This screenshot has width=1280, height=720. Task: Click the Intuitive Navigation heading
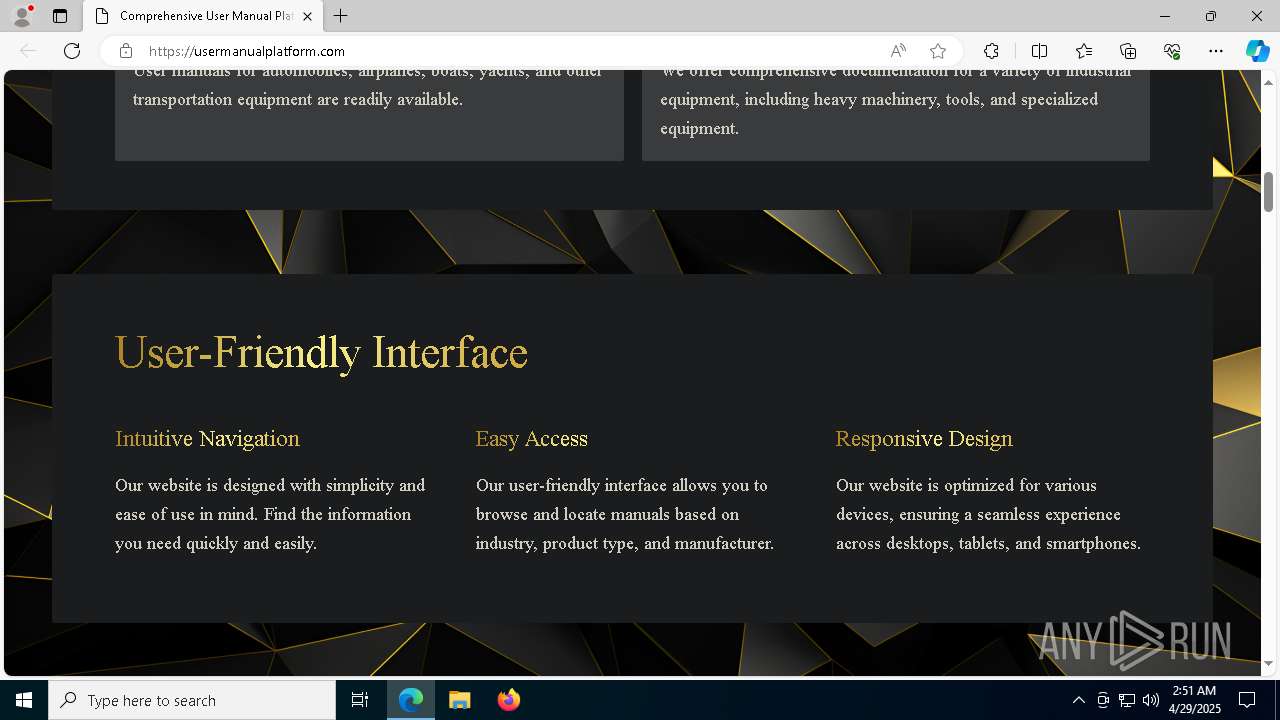207,438
